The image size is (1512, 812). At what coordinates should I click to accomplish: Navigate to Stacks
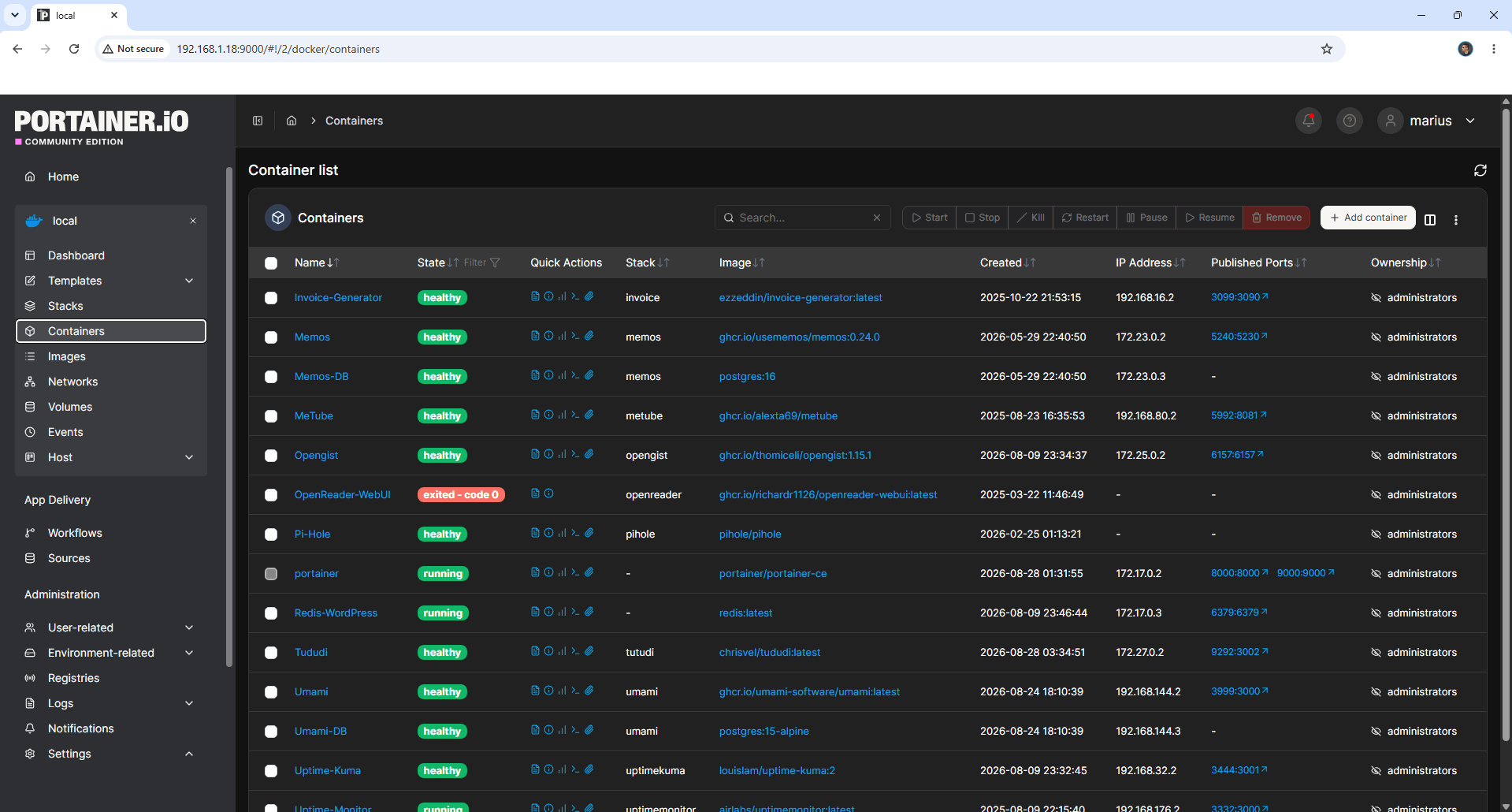pos(65,306)
